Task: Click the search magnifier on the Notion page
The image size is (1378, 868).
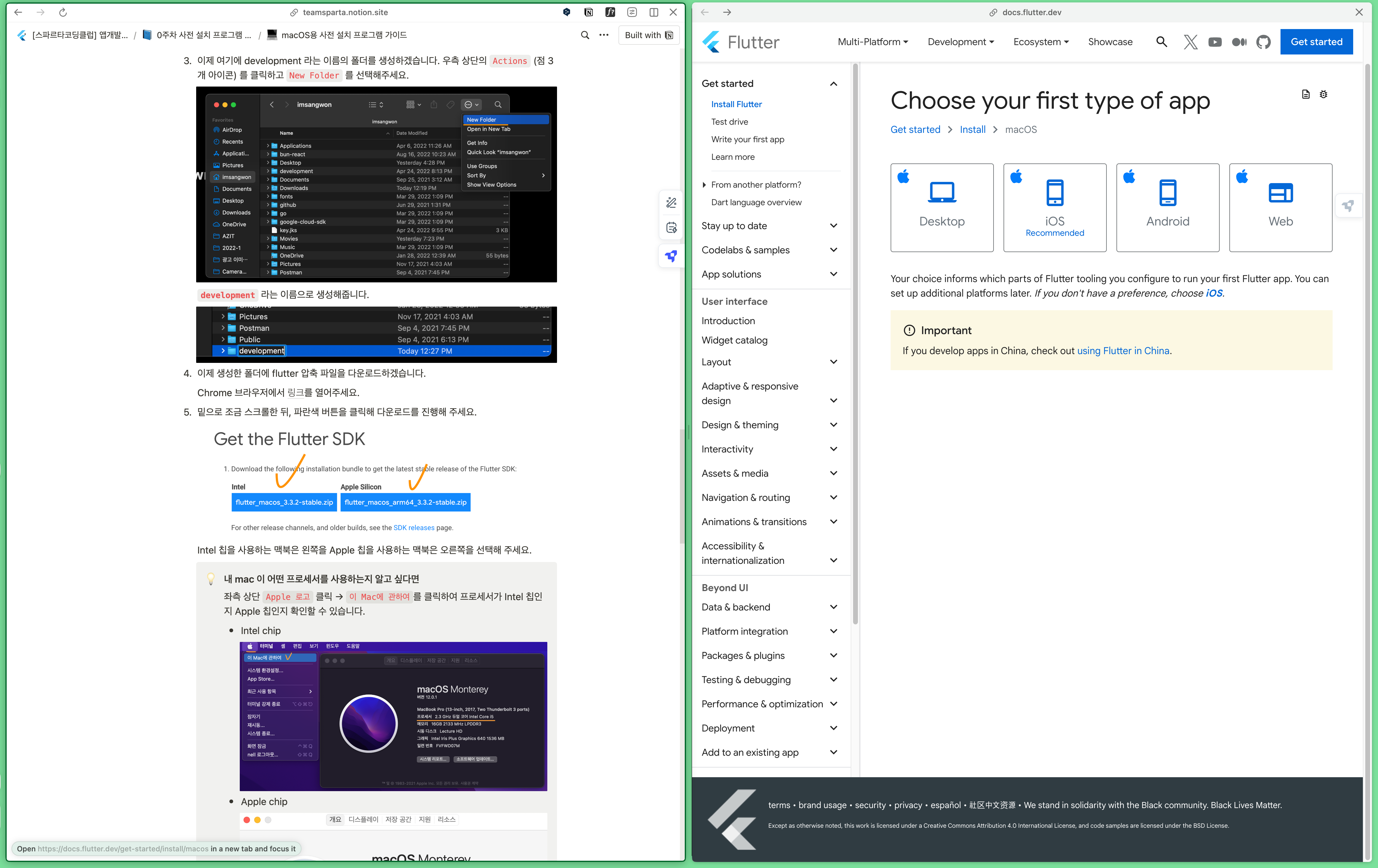Action: coord(585,35)
